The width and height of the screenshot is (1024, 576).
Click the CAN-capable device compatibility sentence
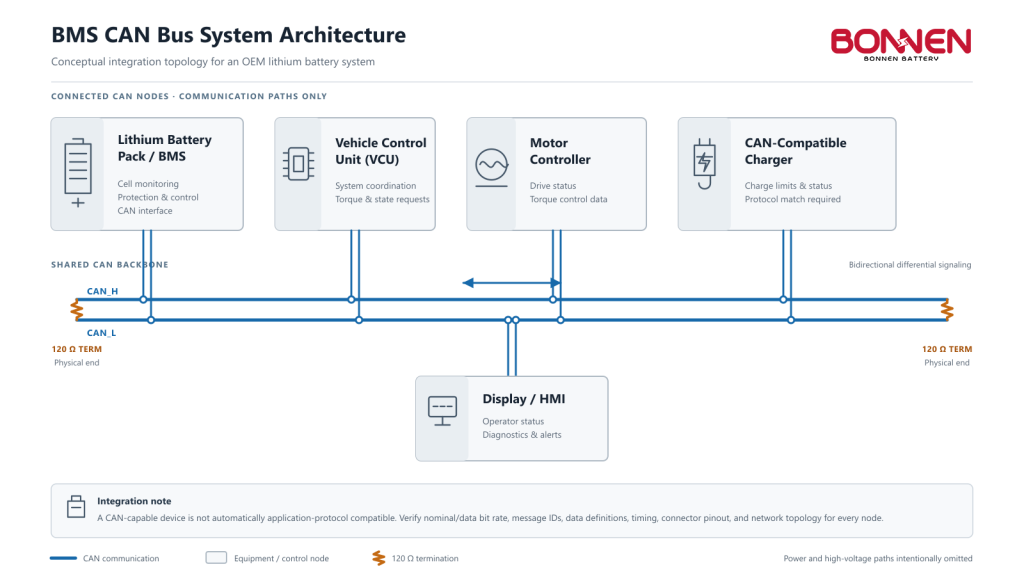tap(490, 518)
